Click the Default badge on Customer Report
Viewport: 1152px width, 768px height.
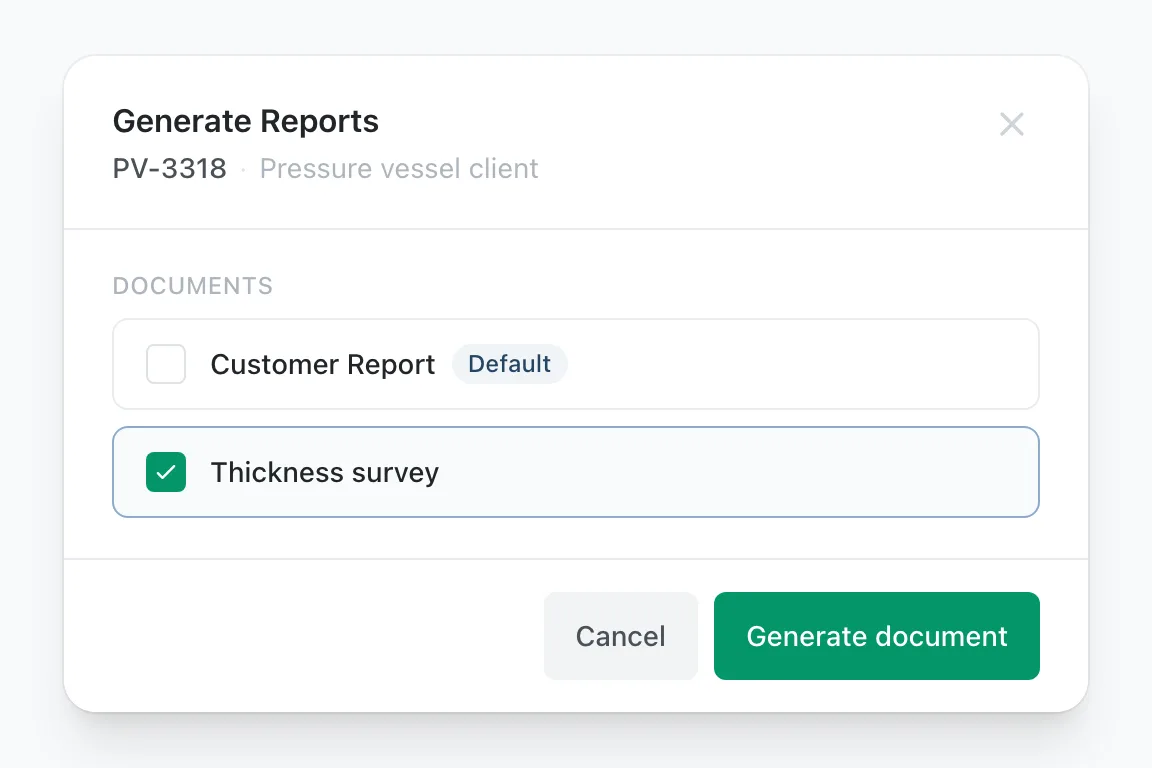pyautogui.click(x=509, y=364)
